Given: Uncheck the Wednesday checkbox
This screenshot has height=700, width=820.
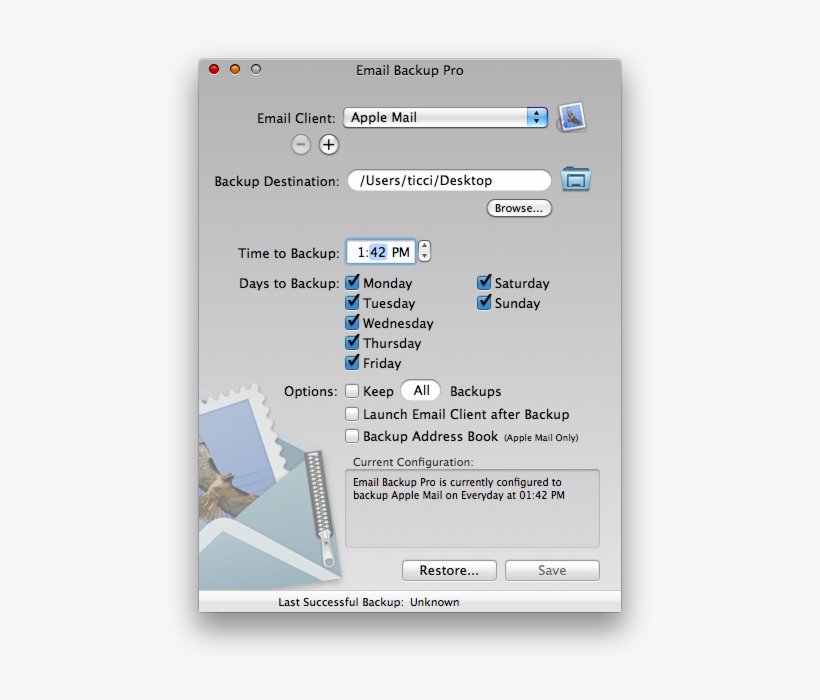Looking at the screenshot, I should [x=352, y=323].
